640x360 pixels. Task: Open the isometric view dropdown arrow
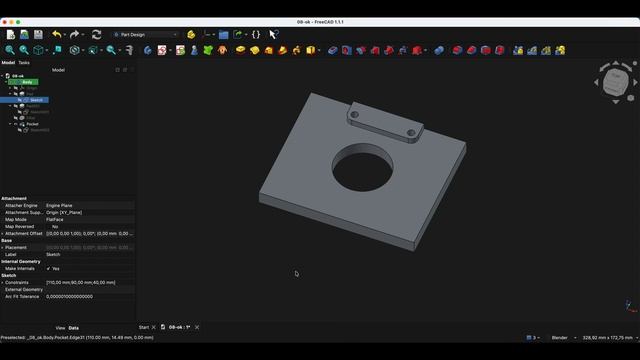coord(46,51)
